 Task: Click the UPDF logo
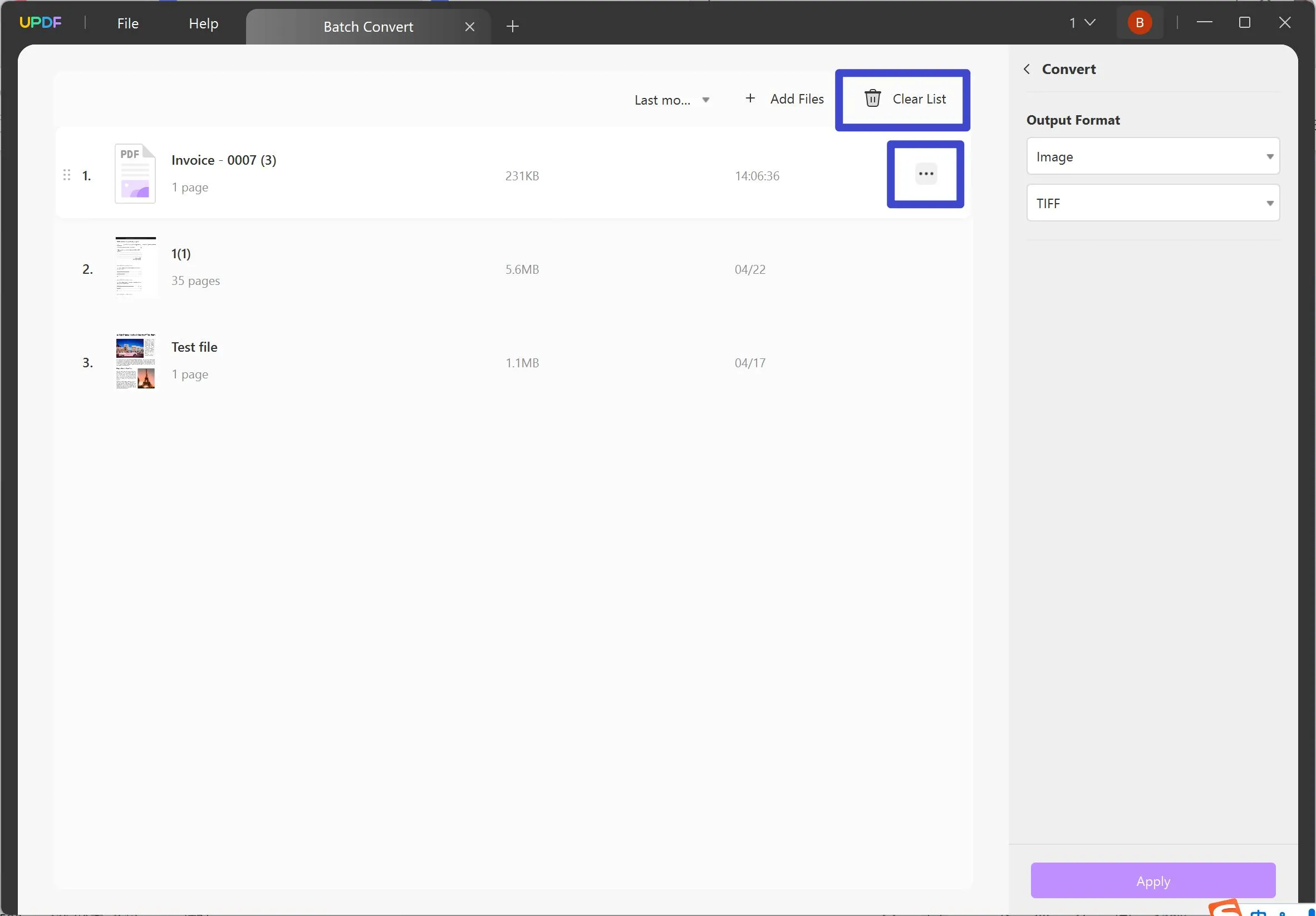click(40, 22)
